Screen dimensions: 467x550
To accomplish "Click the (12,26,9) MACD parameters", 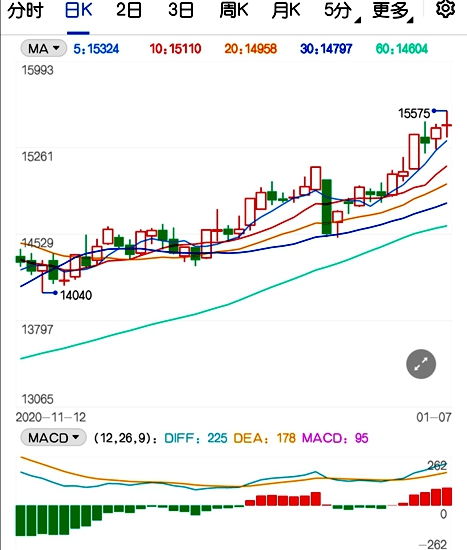I will (125, 438).
